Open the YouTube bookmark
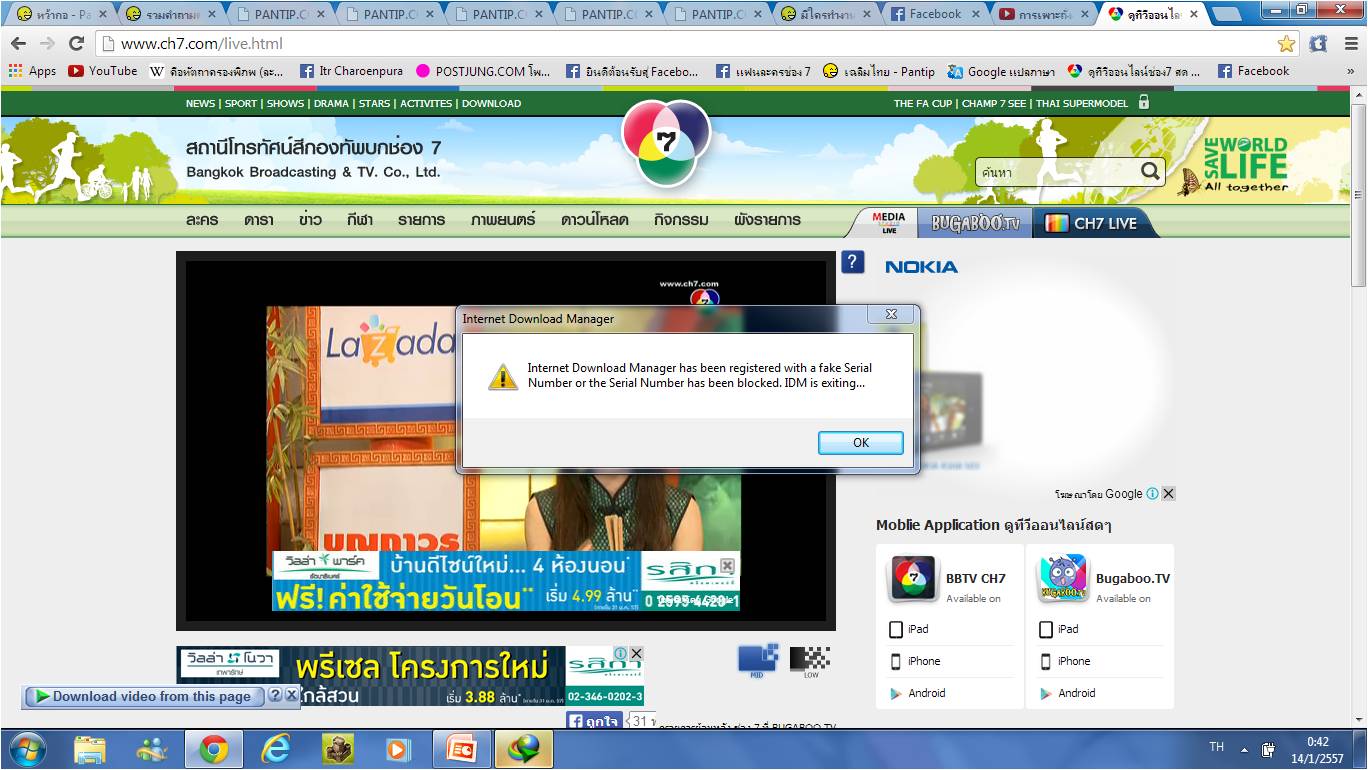 click(x=102, y=71)
